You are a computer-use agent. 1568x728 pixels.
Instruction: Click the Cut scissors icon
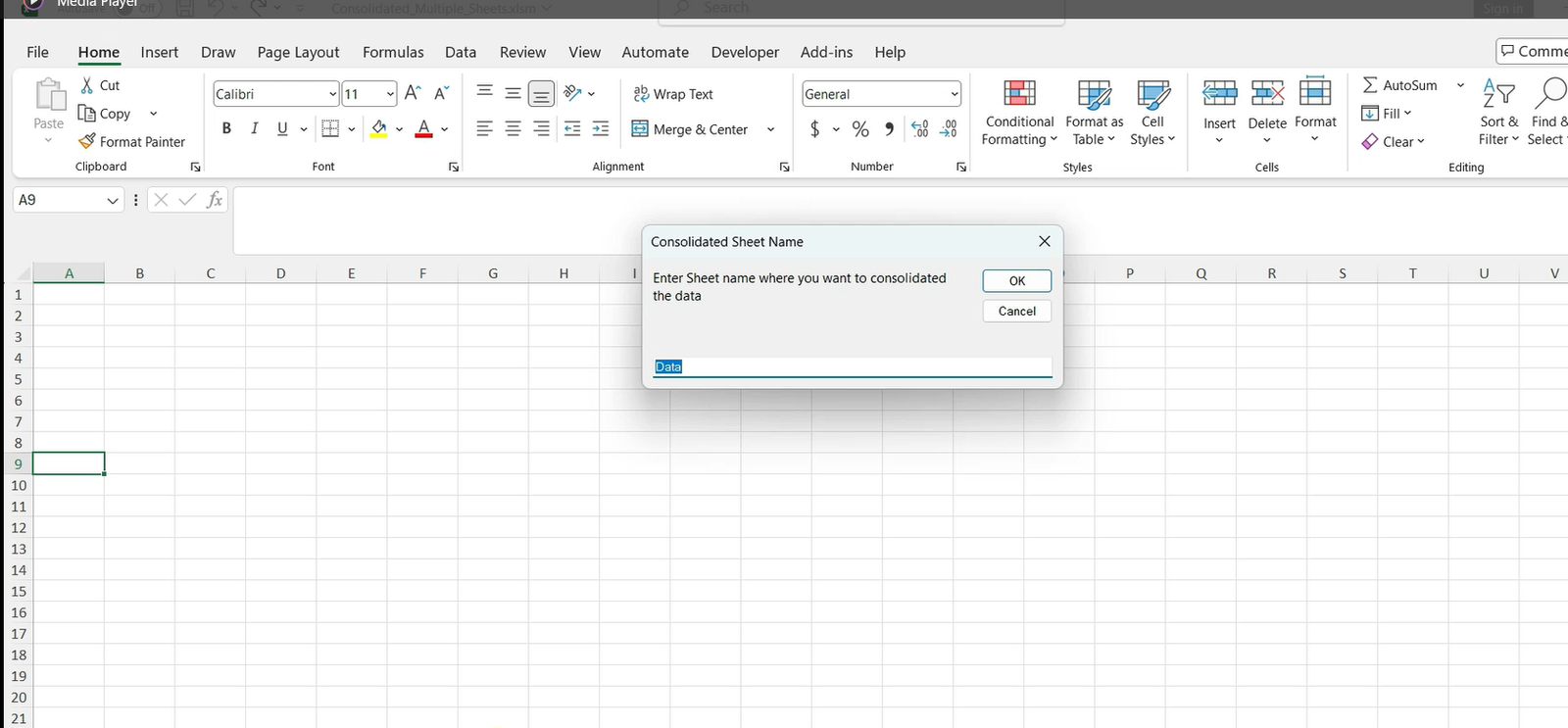click(x=87, y=85)
